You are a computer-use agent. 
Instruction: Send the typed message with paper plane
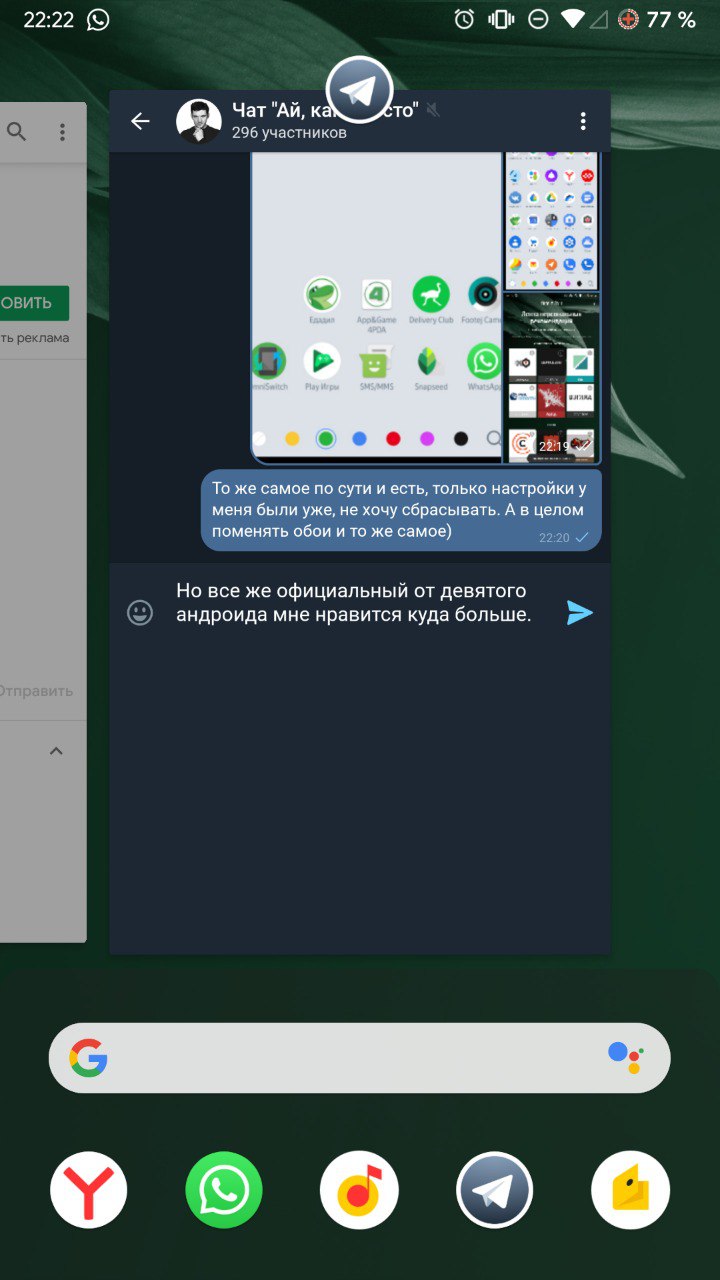[x=579, y=613]
